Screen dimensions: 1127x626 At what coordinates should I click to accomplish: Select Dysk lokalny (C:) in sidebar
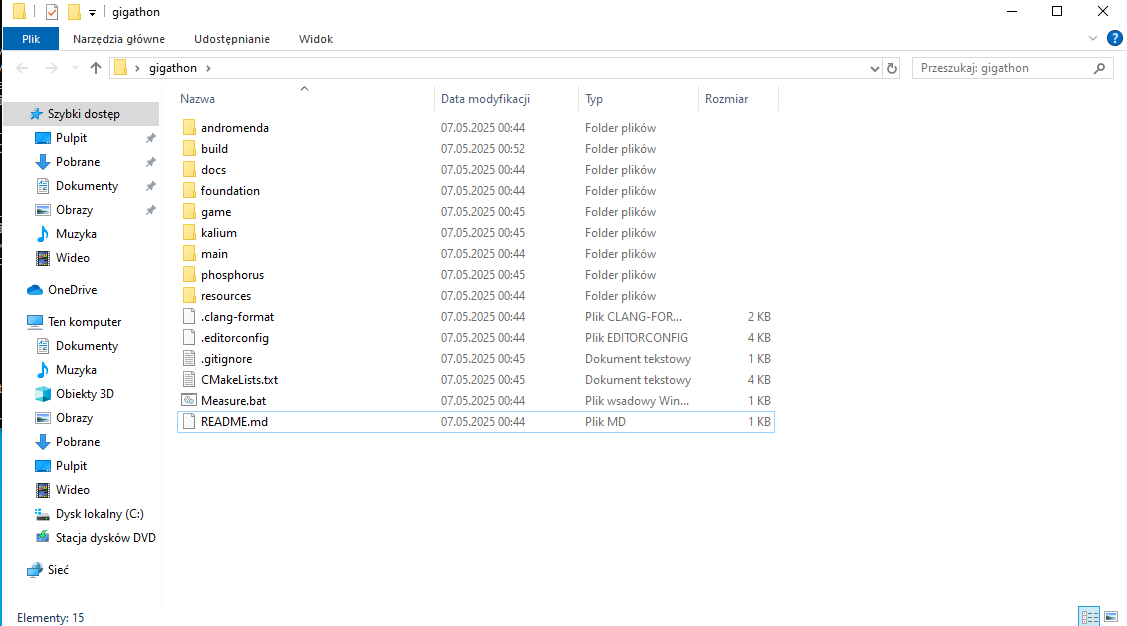(x=99, y=514)
